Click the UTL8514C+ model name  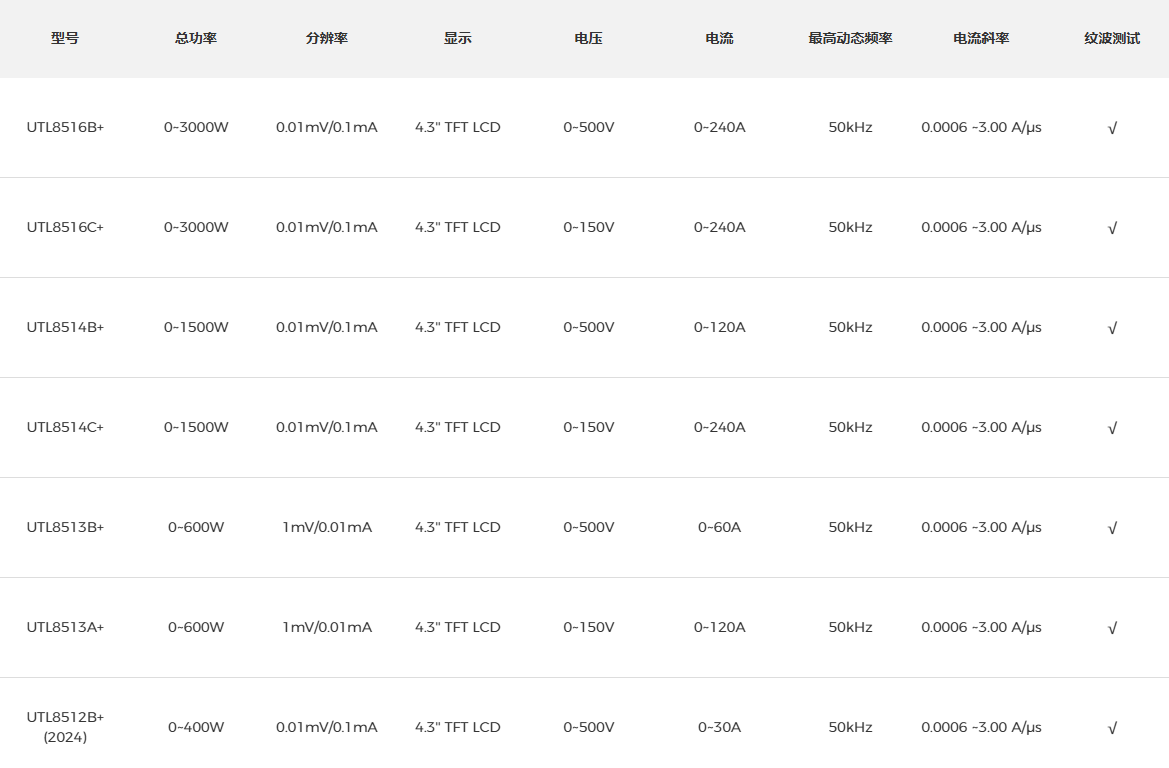[65, 428]
